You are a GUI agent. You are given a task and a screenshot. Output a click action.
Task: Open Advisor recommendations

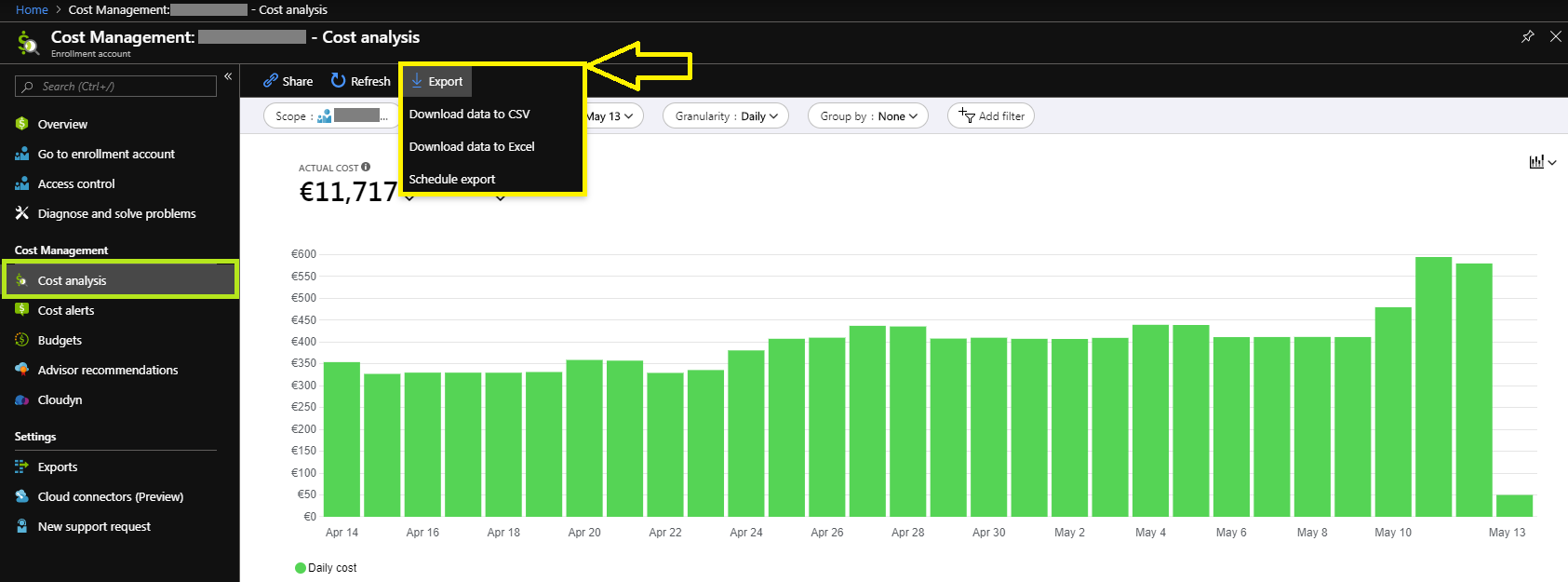tap(107, 370)
